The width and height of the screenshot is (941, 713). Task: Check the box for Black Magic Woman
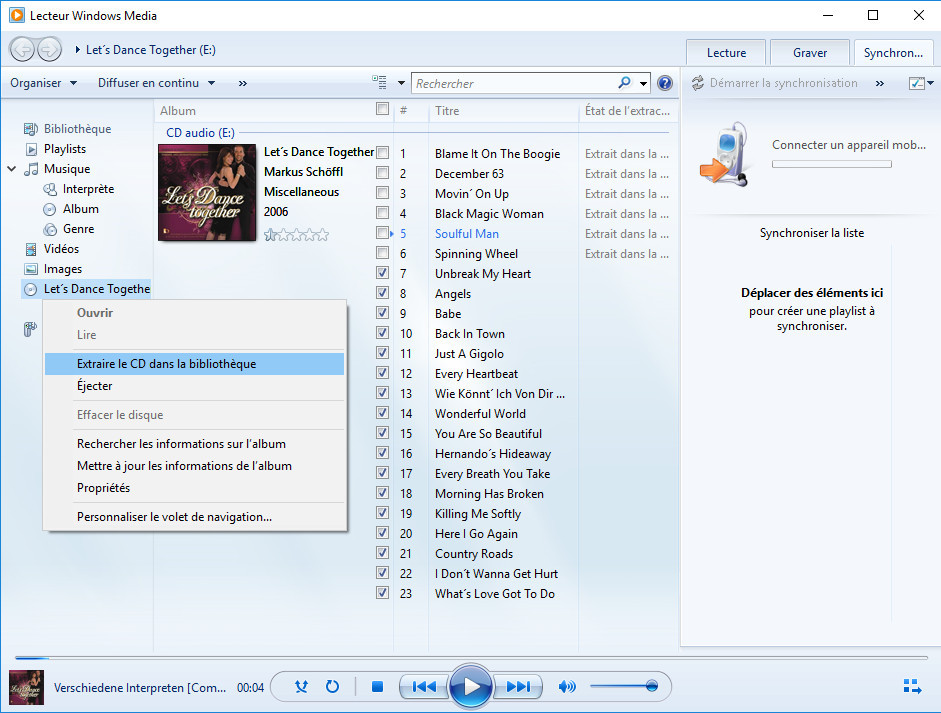pyautogui.click(x=382, y=212)
